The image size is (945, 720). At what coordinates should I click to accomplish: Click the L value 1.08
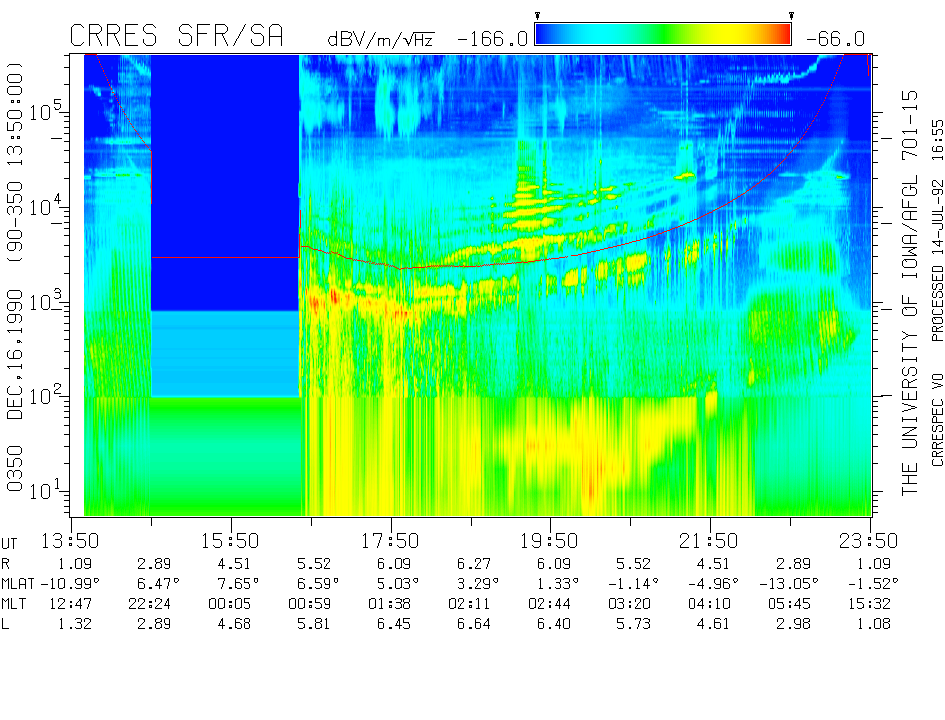click(873, 624)
